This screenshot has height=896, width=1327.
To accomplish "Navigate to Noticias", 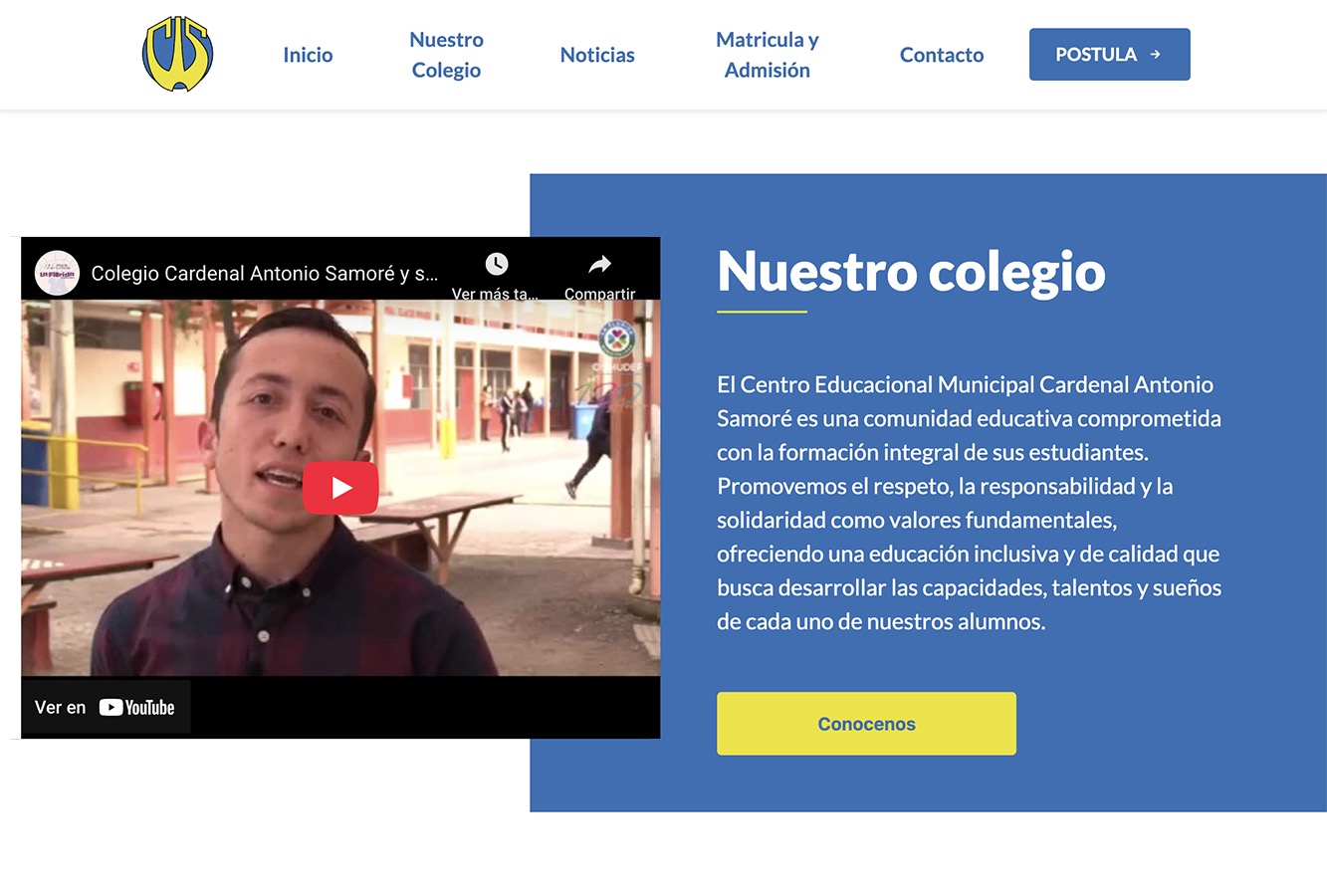I will tap(597, 55).
